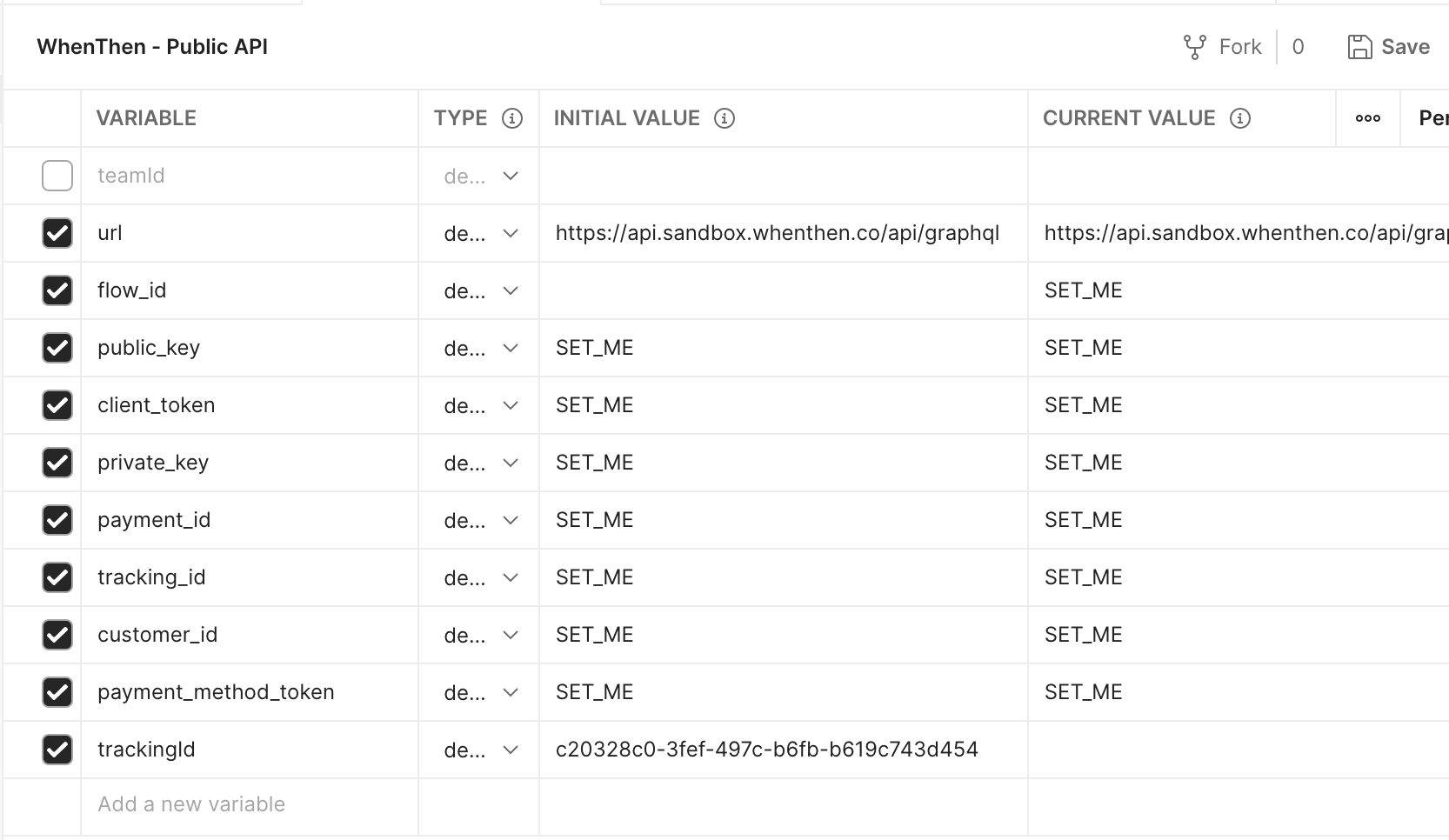Click the info icon beside TYPE header
The image size is (1449, 840).
[512, 118]
